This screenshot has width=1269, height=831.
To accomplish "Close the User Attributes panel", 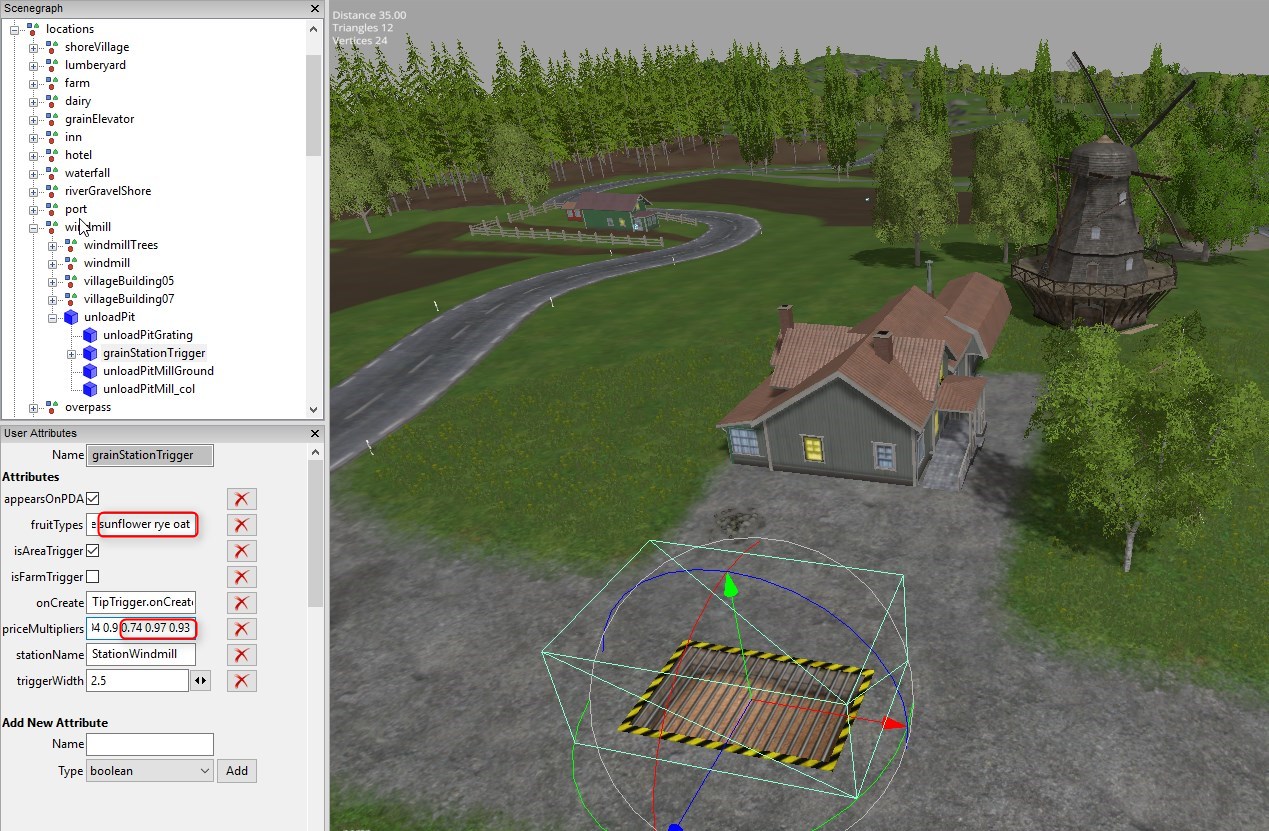I will tap(316, 433).
